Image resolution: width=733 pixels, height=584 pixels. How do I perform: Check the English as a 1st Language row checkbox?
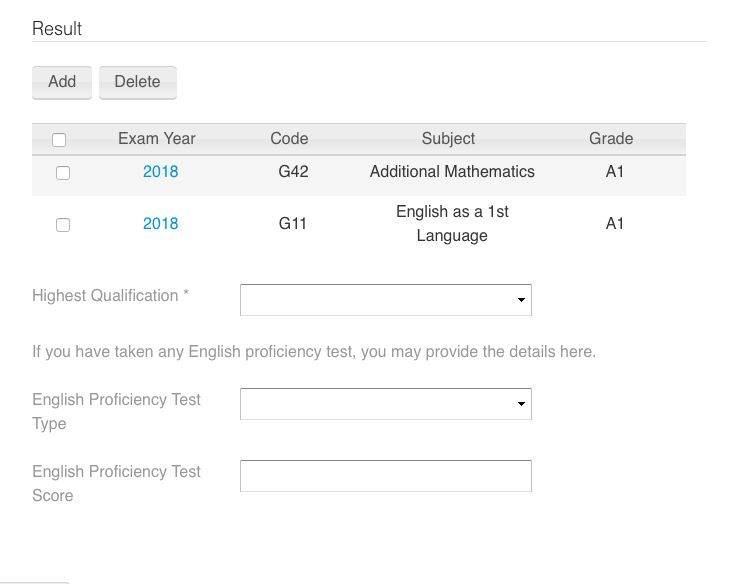[x=63, y=225]
